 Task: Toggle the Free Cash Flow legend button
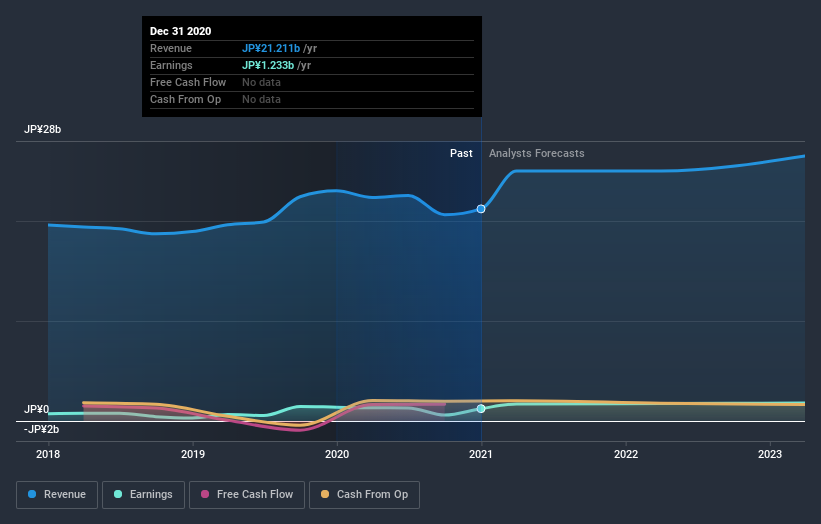pyautogui.click(x=247, y=495)
